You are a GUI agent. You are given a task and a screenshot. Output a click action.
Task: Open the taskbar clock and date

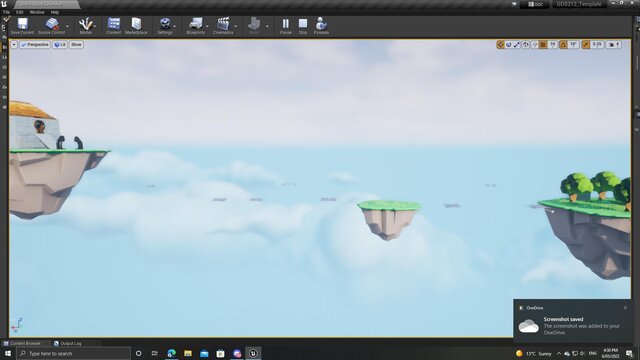click(x=611, y=353)
